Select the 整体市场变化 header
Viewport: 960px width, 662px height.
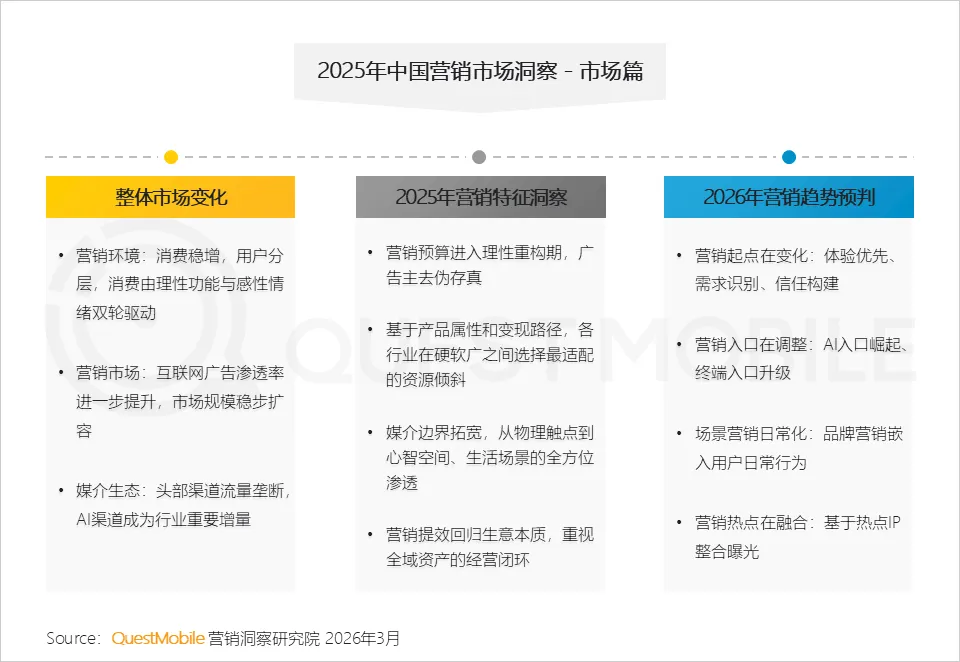170,196
